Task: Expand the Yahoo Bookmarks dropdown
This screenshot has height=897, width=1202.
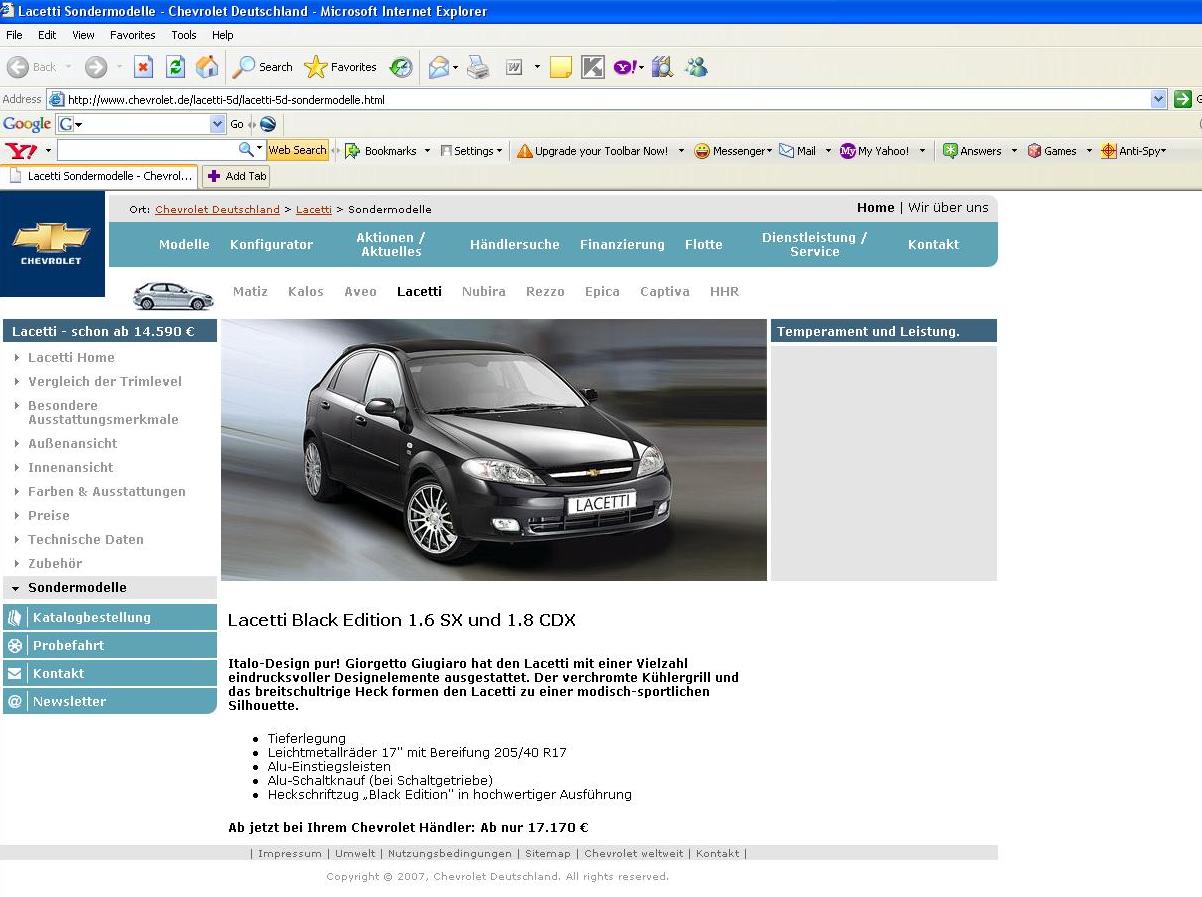Action: (427, 151)
